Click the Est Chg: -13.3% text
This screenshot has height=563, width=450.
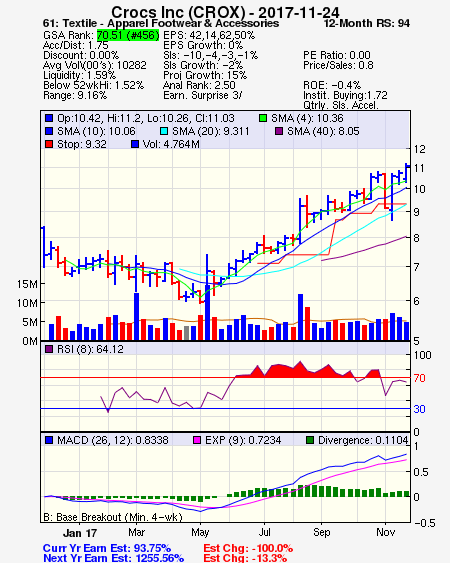245,558
